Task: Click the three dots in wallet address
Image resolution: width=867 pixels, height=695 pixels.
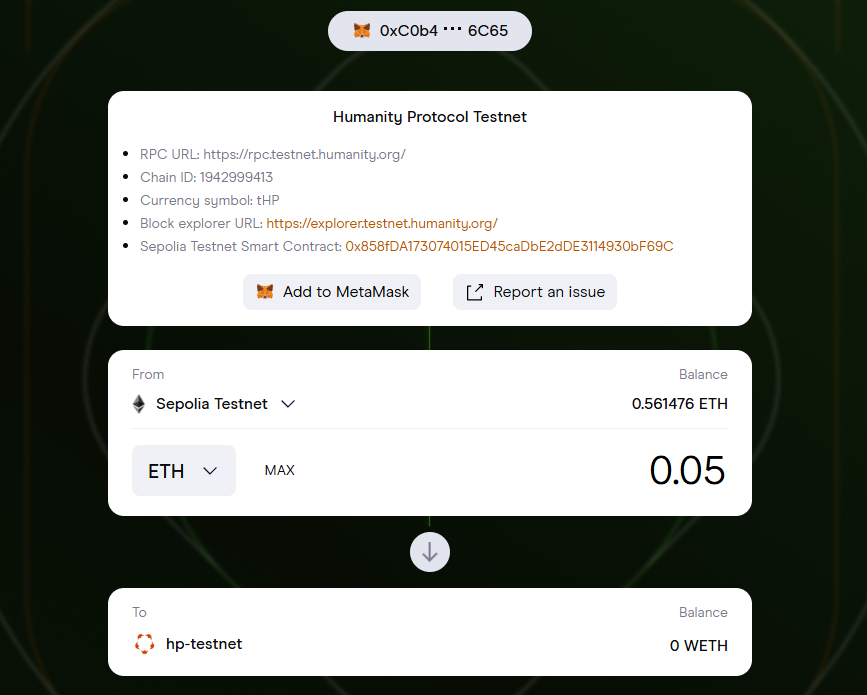Action: (453, 31)
